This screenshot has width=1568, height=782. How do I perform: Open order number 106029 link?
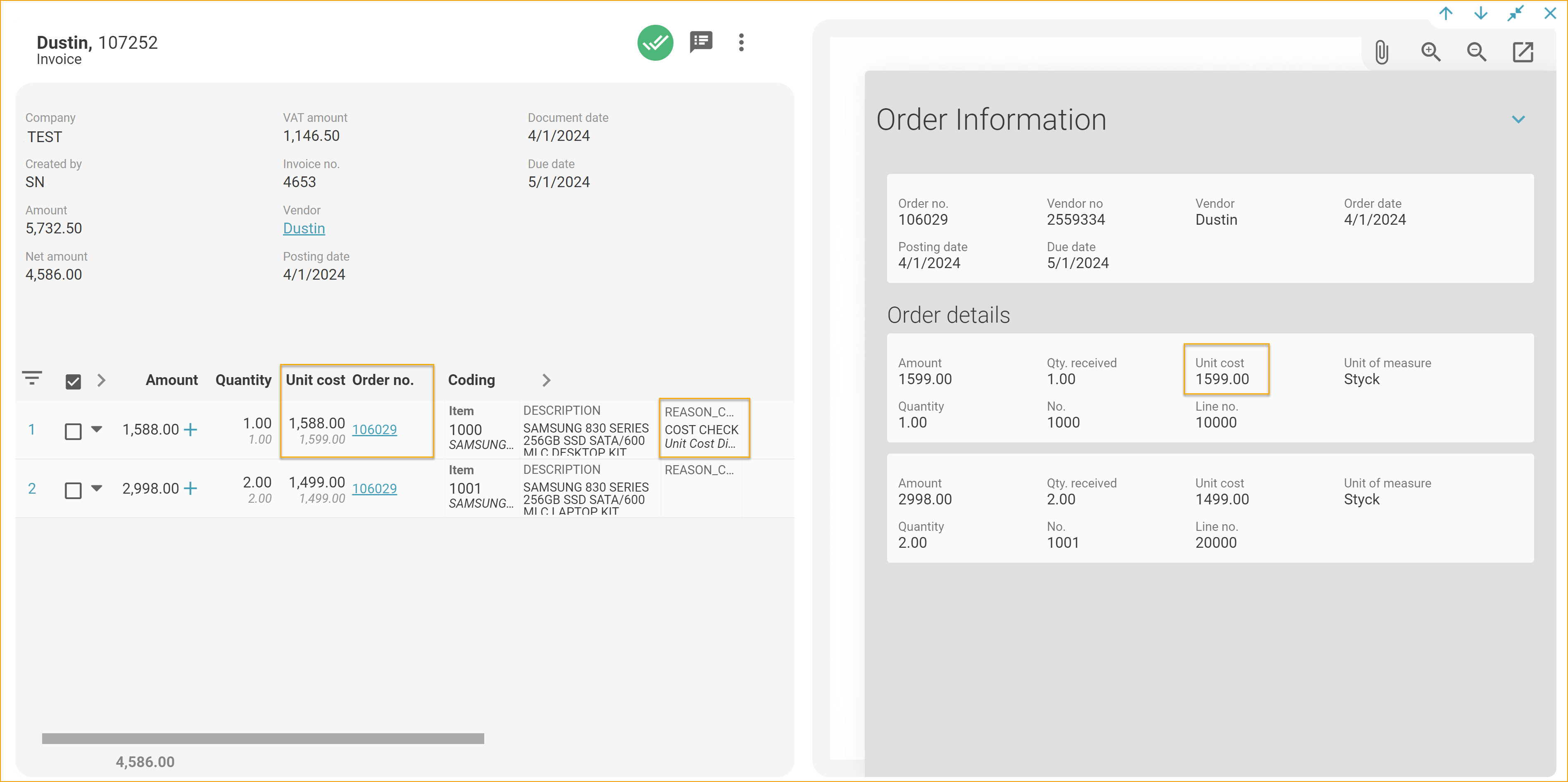click(x=374, y=429)
